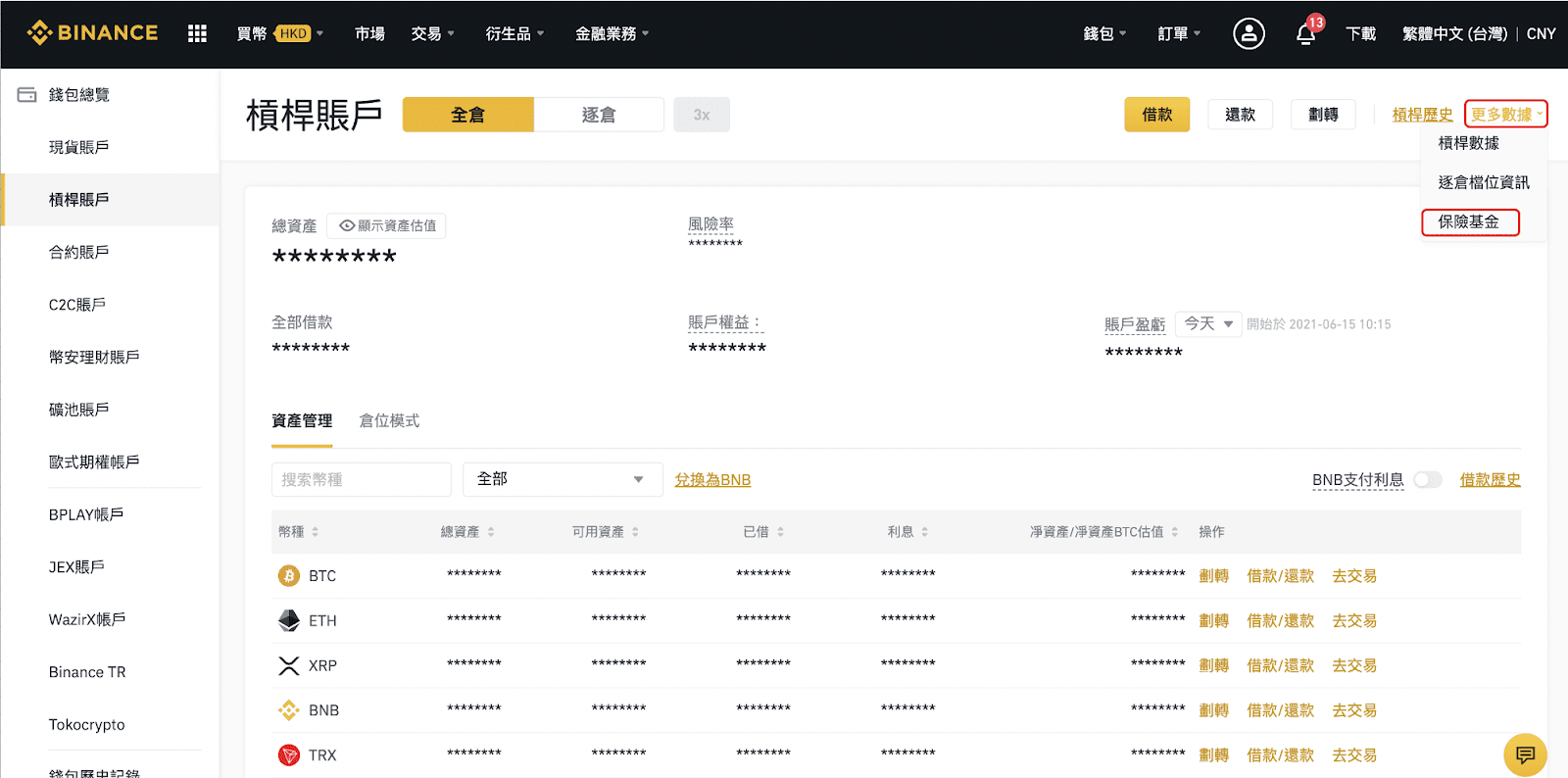This screenshot has height=778, width=1568.
Task: Click 賬戶盈虧 label
Action: [1135, 324]
